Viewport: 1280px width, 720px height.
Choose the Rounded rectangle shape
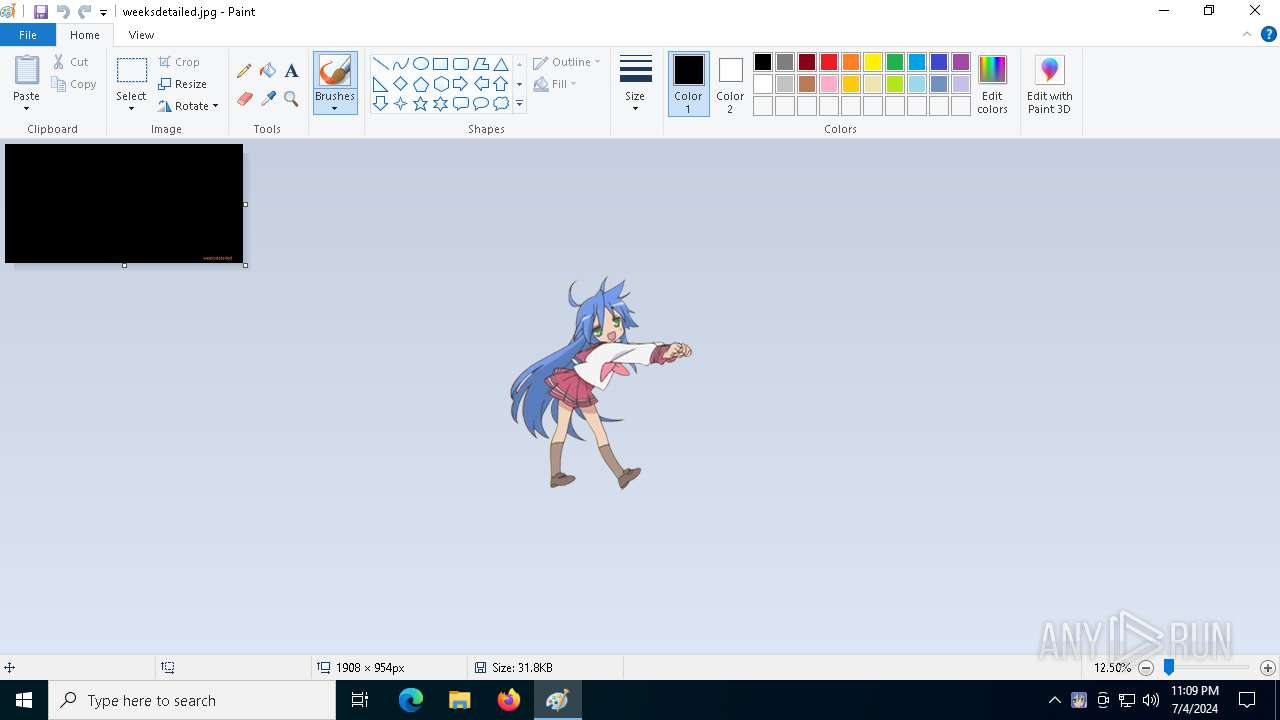pyautogui.click(x=460, y=64)
